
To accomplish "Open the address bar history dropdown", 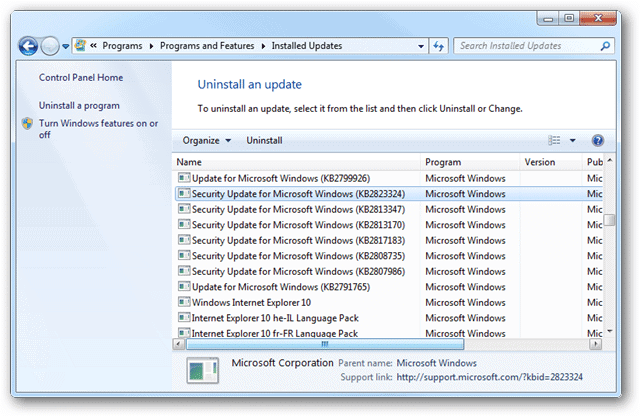I will 421,46.
